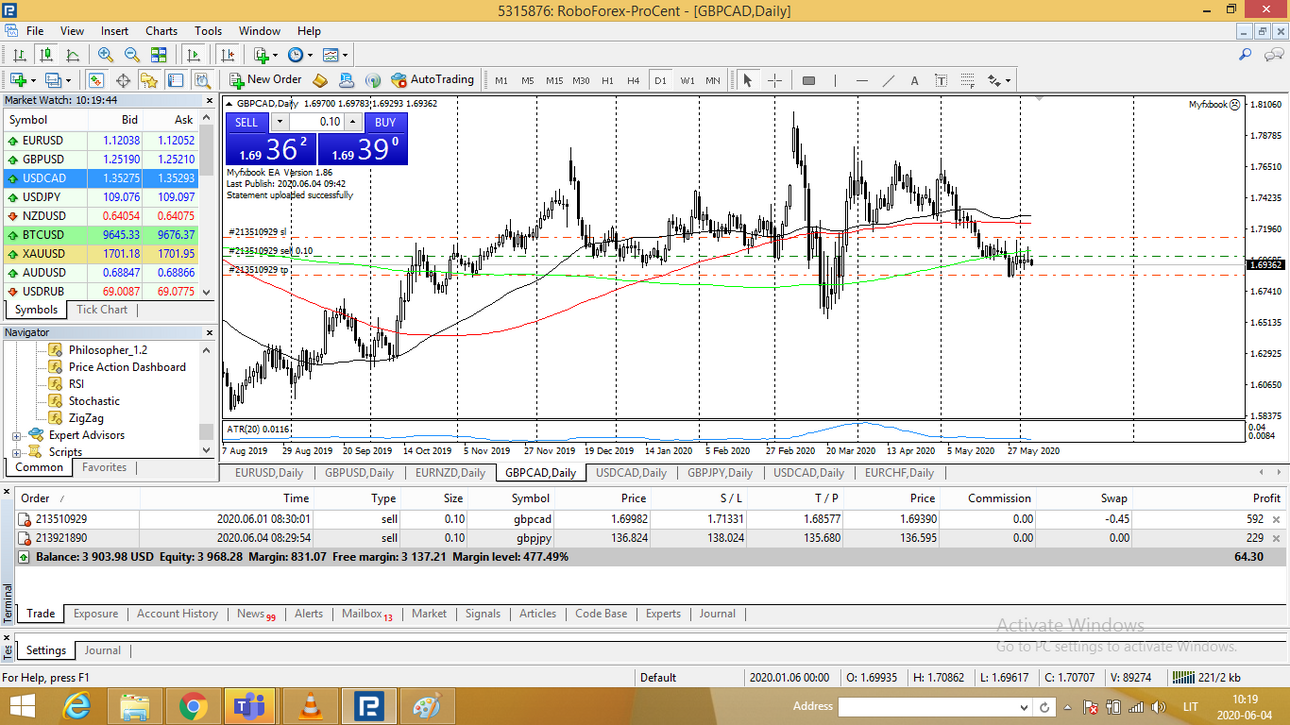Open the View menu

pyautogui.click(x=72, y=31)
